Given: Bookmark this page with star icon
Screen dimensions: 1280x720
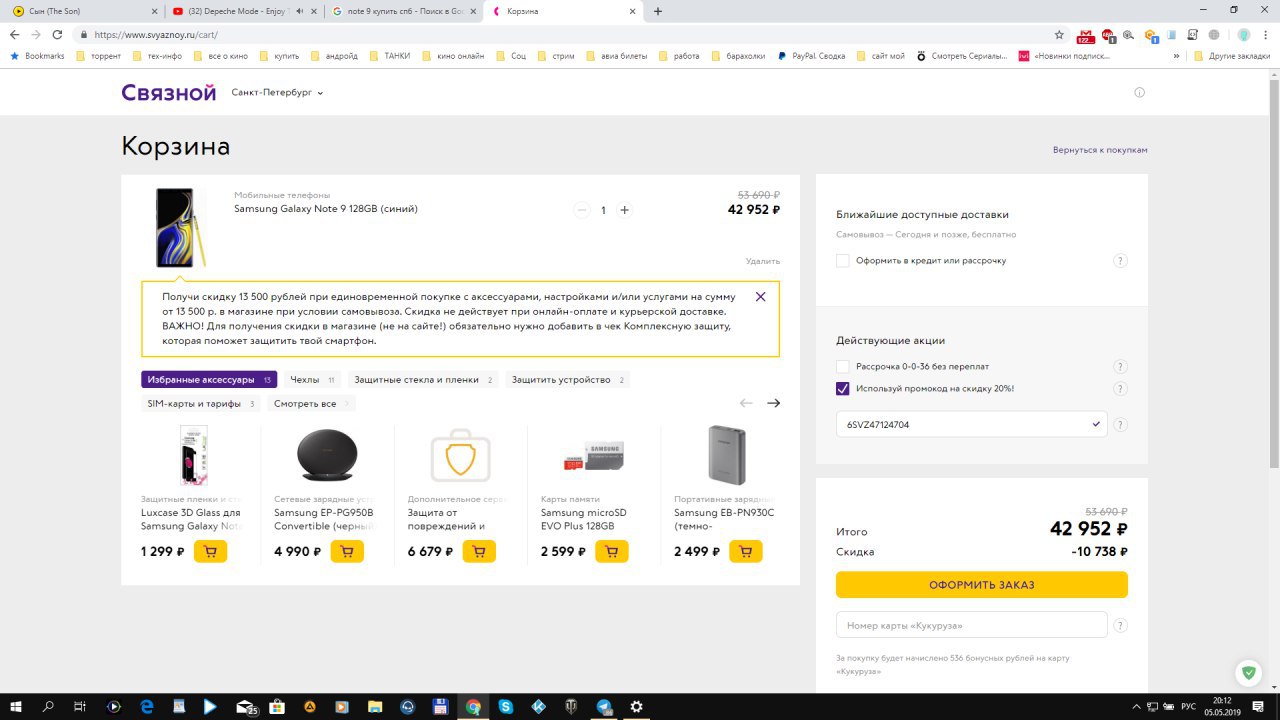Looking at the screenshot, I should coord(1058,34).
